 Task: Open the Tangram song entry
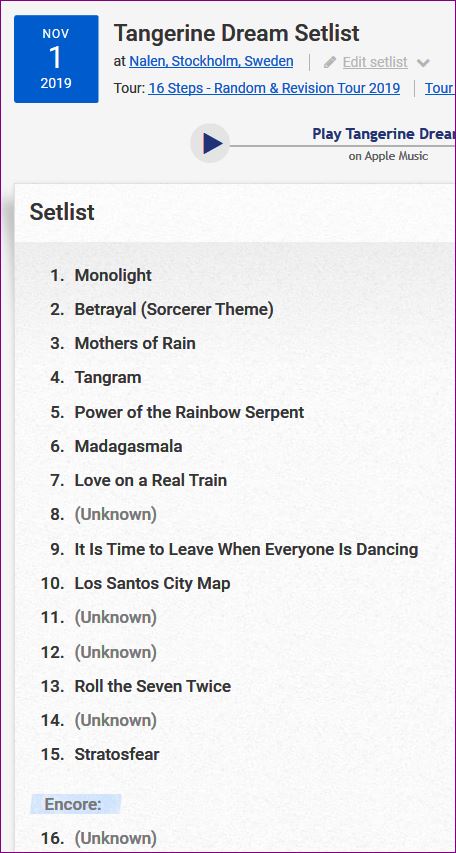pyautogui.click(x=108, y=378)
